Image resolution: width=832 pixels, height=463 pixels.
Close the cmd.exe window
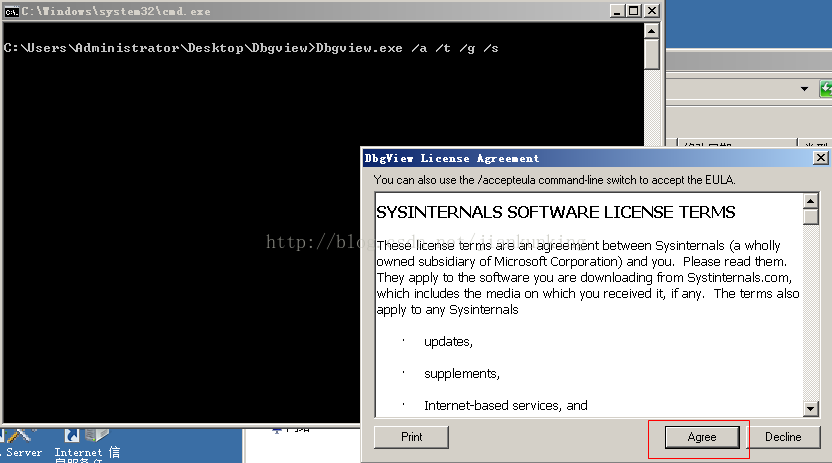point(652,11)
